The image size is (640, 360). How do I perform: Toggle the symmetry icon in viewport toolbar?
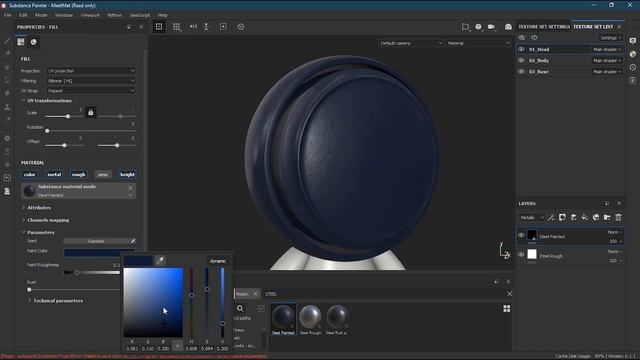[x=193, y=27]
